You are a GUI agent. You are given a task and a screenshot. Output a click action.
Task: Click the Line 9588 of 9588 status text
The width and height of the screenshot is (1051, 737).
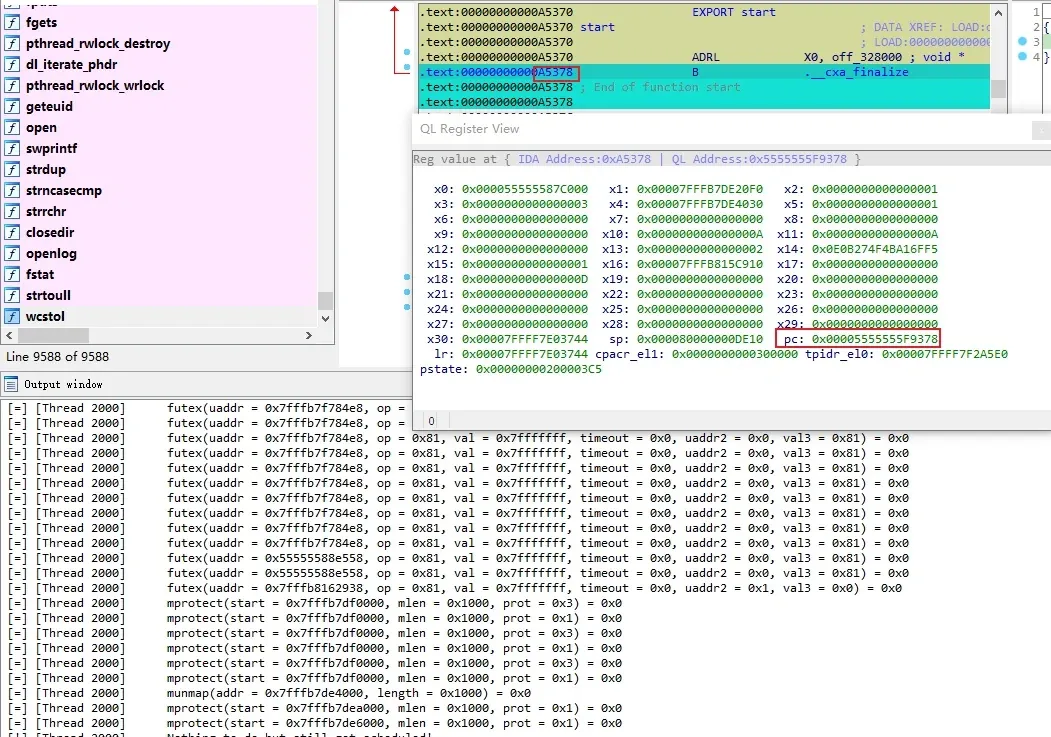(x=58, y=356)
